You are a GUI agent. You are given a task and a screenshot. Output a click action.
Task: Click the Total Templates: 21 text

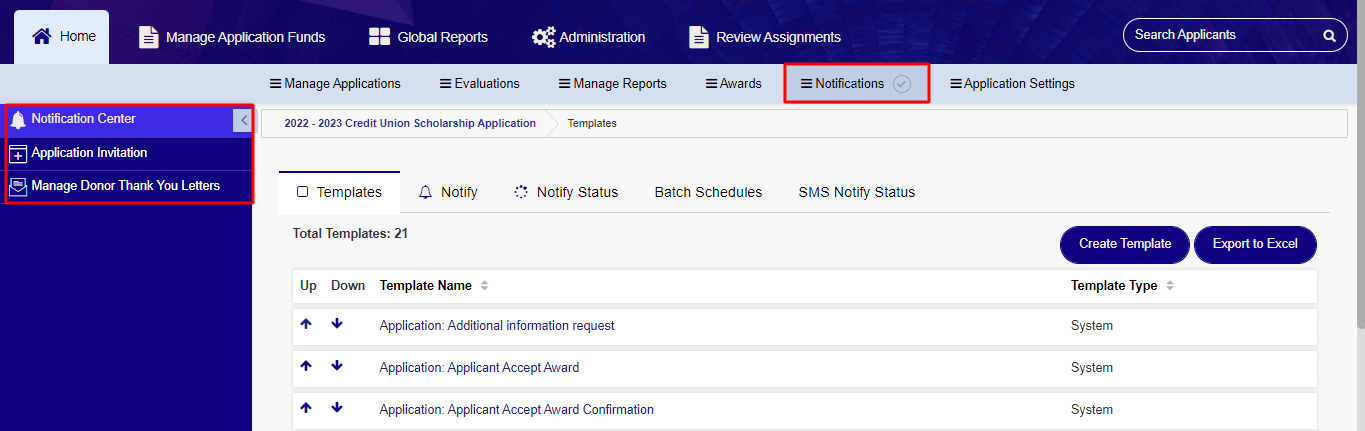point(350,233)
